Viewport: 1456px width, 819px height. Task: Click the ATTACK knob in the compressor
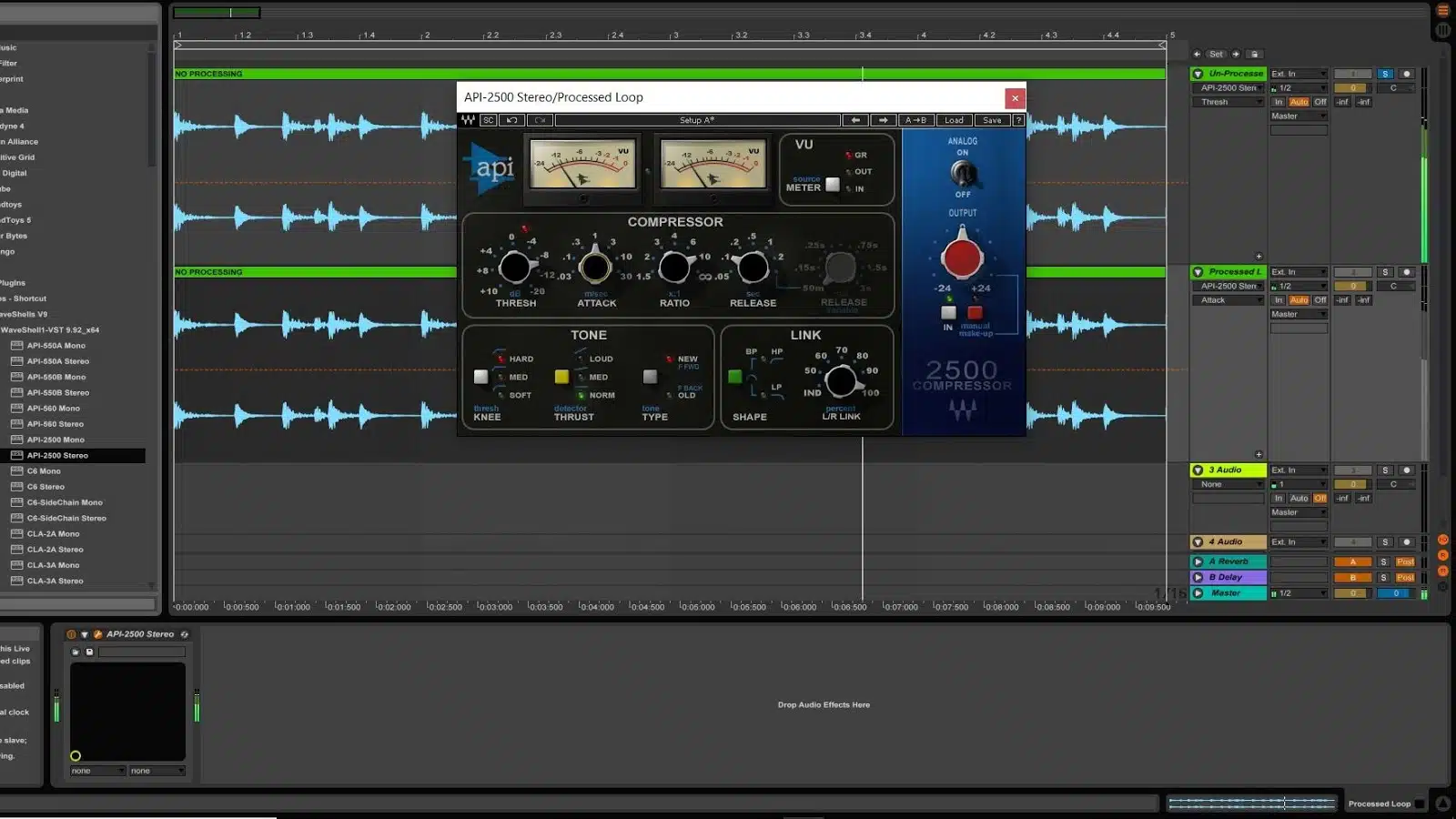(595, 268)
